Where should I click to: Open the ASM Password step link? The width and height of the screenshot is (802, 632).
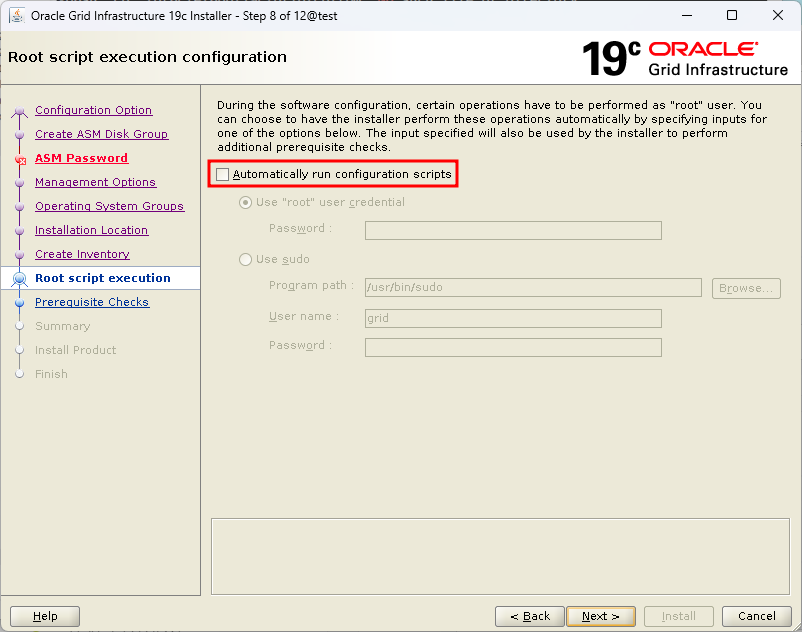pyautogui.click(x=81, y=158)
